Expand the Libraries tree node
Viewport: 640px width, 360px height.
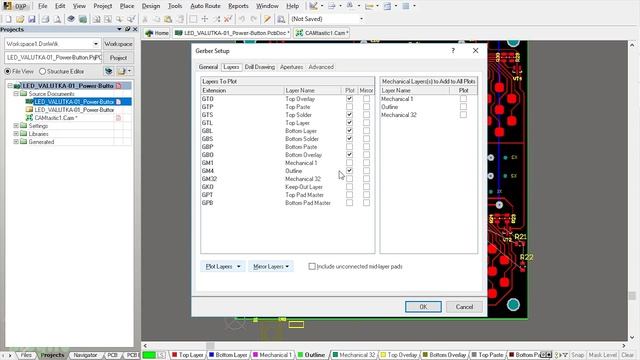[x=16, y=133]
